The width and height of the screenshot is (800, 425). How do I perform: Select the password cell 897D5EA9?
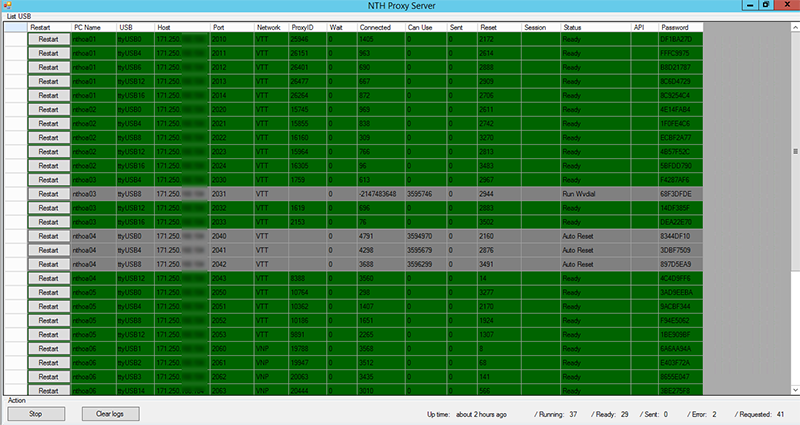(681, 264)
